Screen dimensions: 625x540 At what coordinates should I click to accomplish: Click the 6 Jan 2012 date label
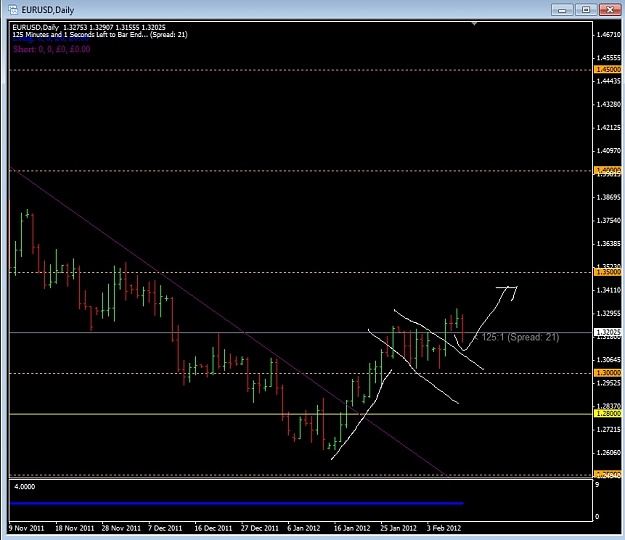pos(304,528)
